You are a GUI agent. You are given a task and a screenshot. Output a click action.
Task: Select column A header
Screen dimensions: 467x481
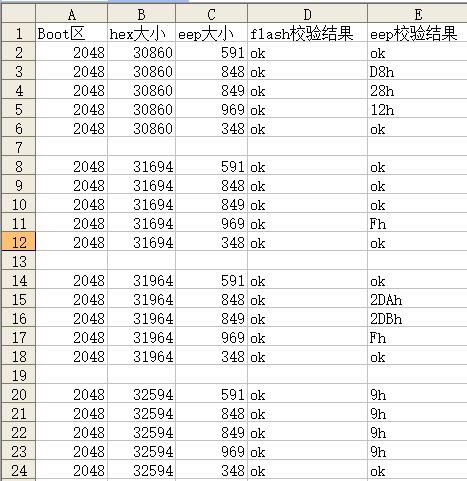pos(71,14)
